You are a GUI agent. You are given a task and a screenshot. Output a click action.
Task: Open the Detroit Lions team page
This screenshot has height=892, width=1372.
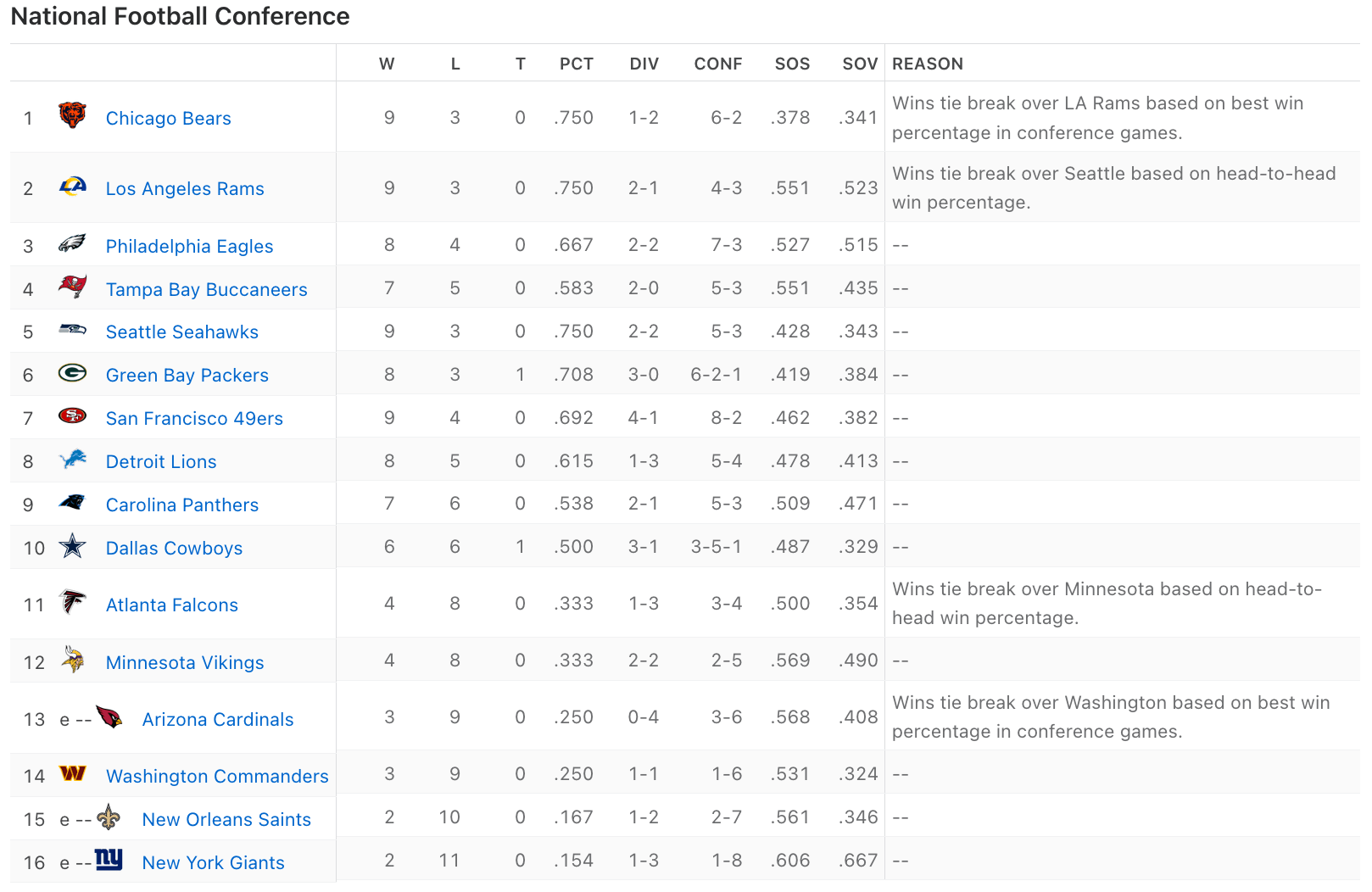click(x=161, y=462)
